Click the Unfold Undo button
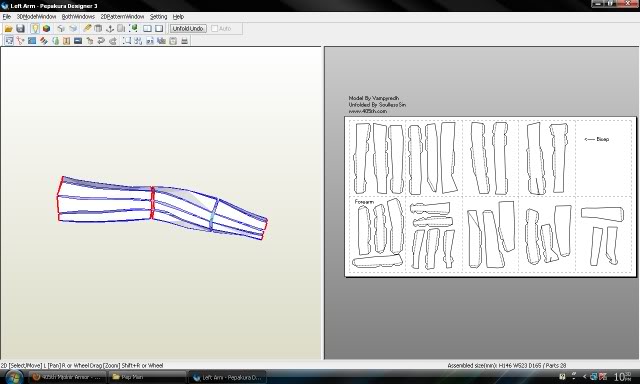Screen dimensions: 640x384 (x=188, y=29)
